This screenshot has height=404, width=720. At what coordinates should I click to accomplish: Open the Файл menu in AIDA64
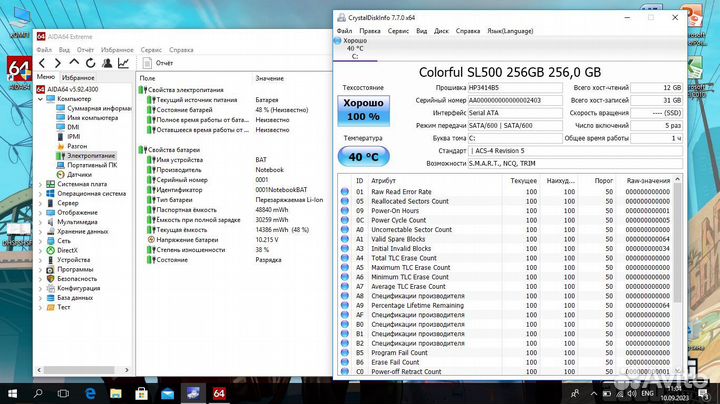pos(44,50)
